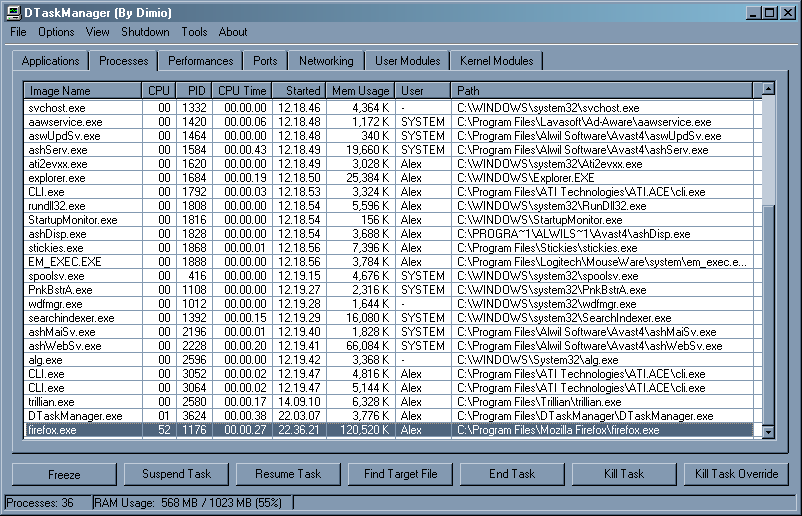This screenshot has height=516, width=802.
Task: Click the scroll up arrow of process list
Action: click(768, 89)
